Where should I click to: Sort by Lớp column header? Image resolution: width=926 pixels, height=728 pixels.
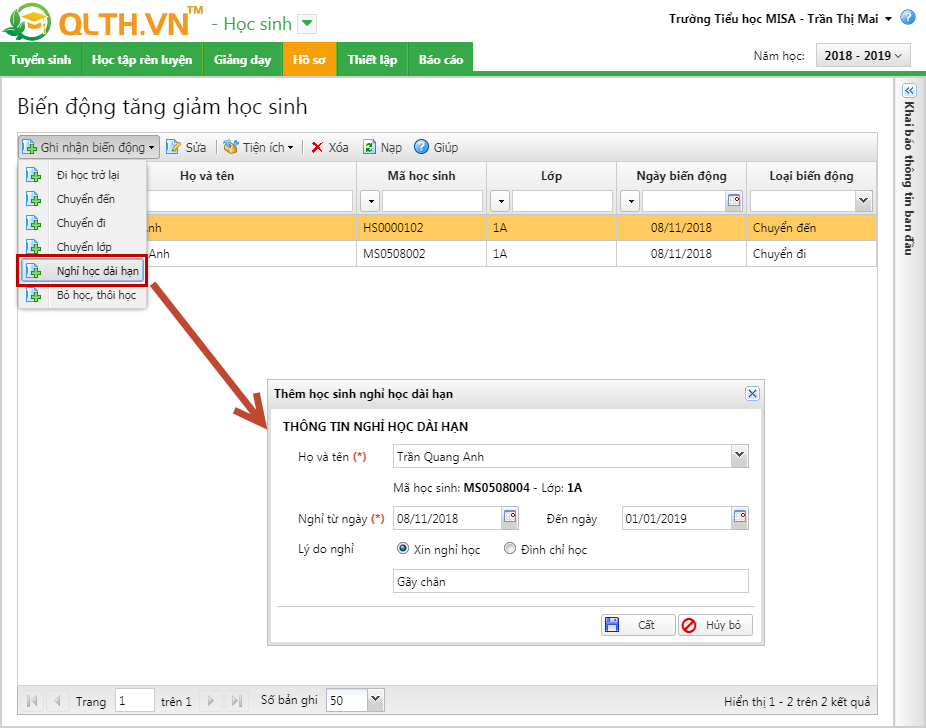(x=551, y=176)
